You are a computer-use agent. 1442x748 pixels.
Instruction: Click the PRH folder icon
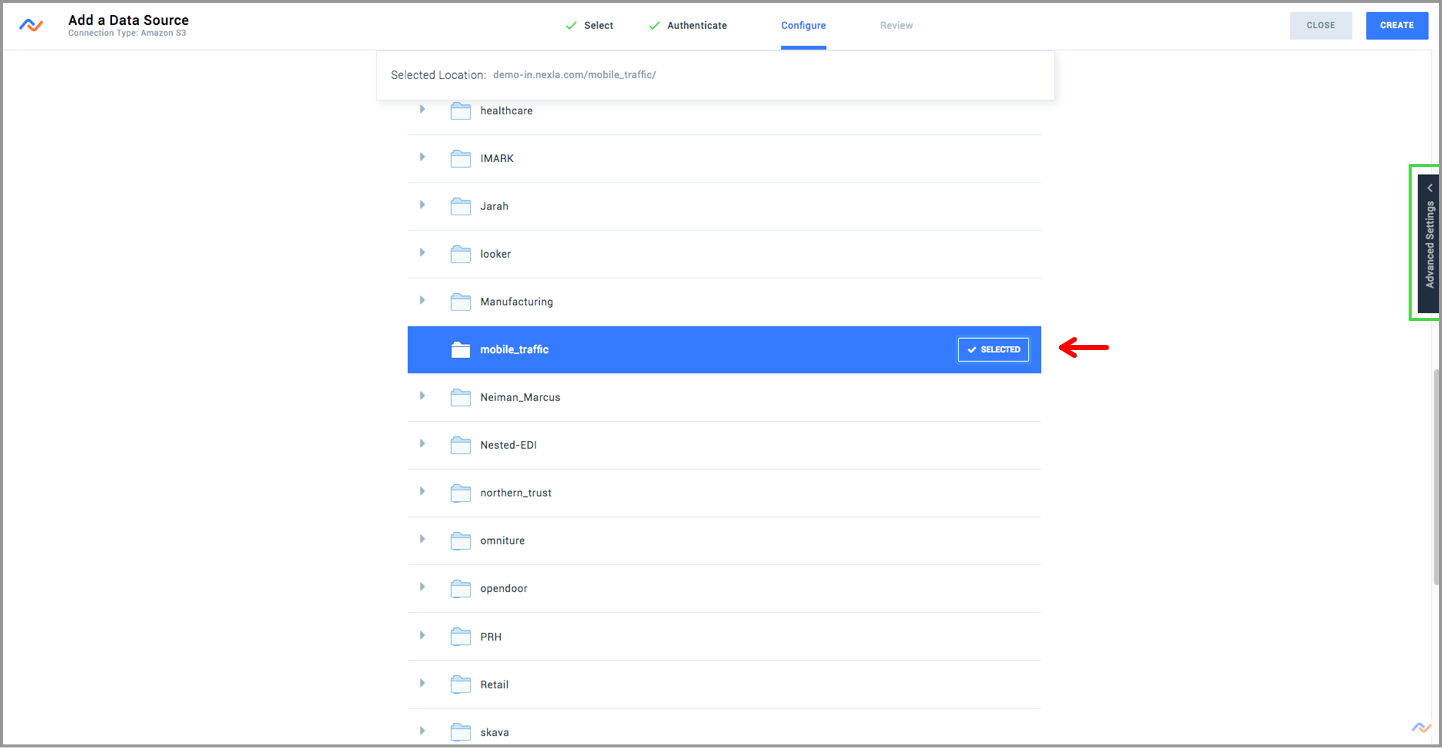460,636
